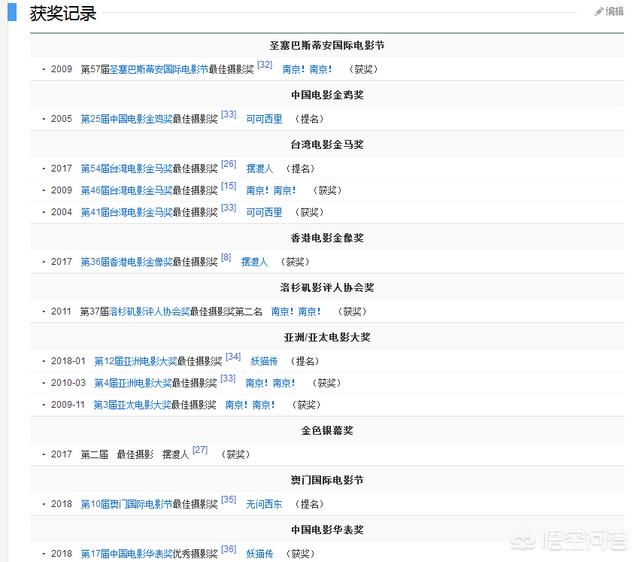Open 第36届香港电影金像奖 link
The height and width of the screenshot is (562, 640).
[126, 261]
